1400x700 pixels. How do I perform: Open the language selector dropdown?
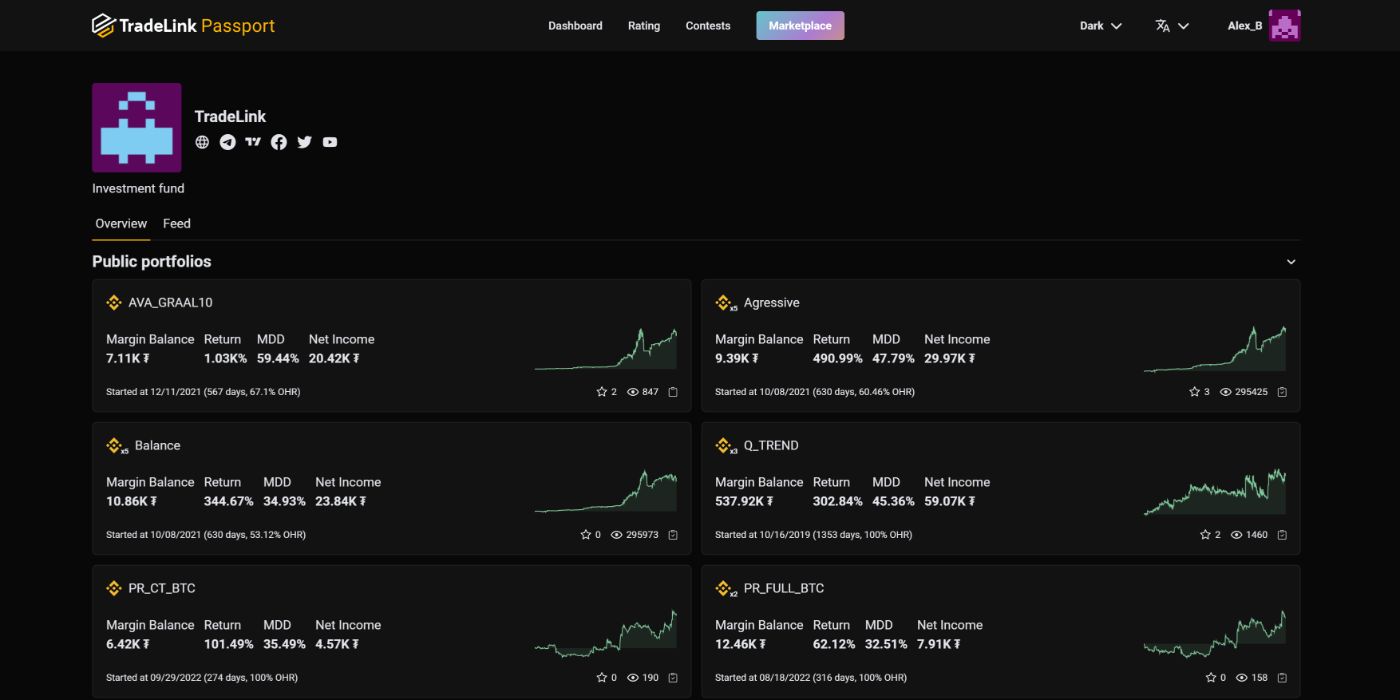click(1172, 25)
